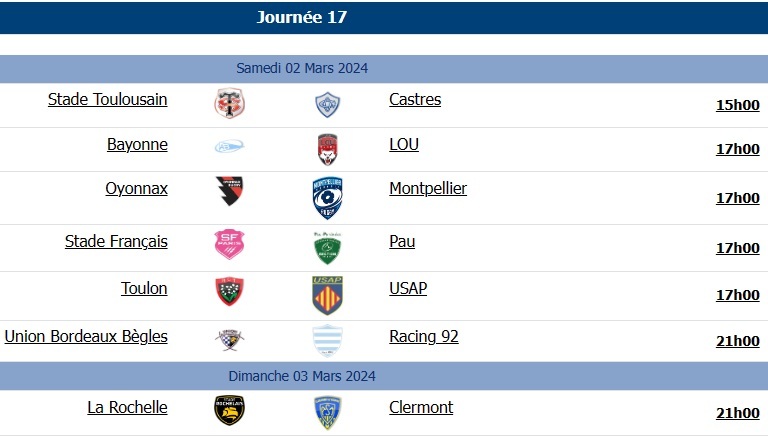The image size is (768, 440).
Task: Click the Clermont club crest
Action: click(328, 410)
